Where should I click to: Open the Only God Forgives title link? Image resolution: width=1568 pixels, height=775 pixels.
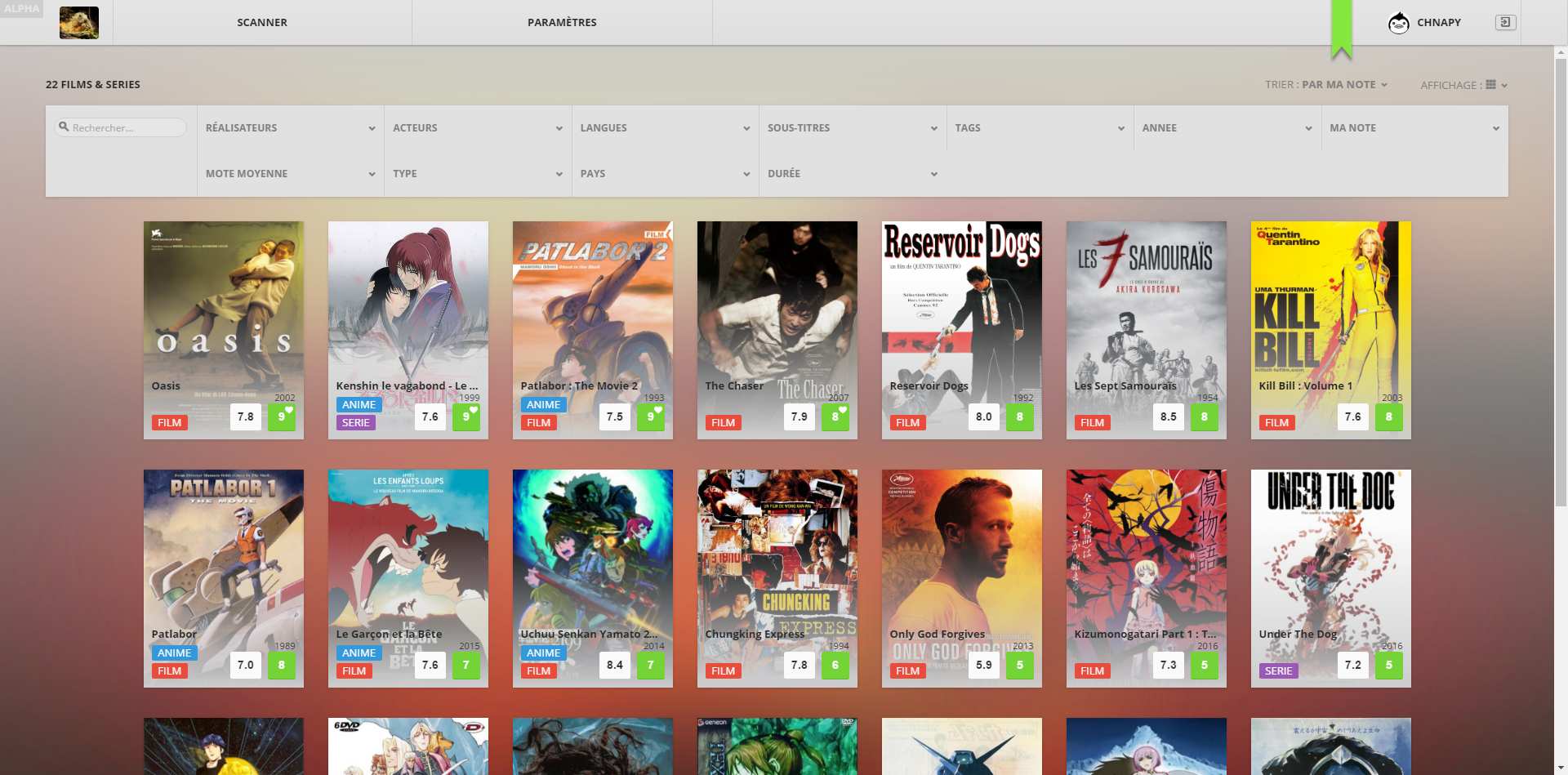point(937,634)
